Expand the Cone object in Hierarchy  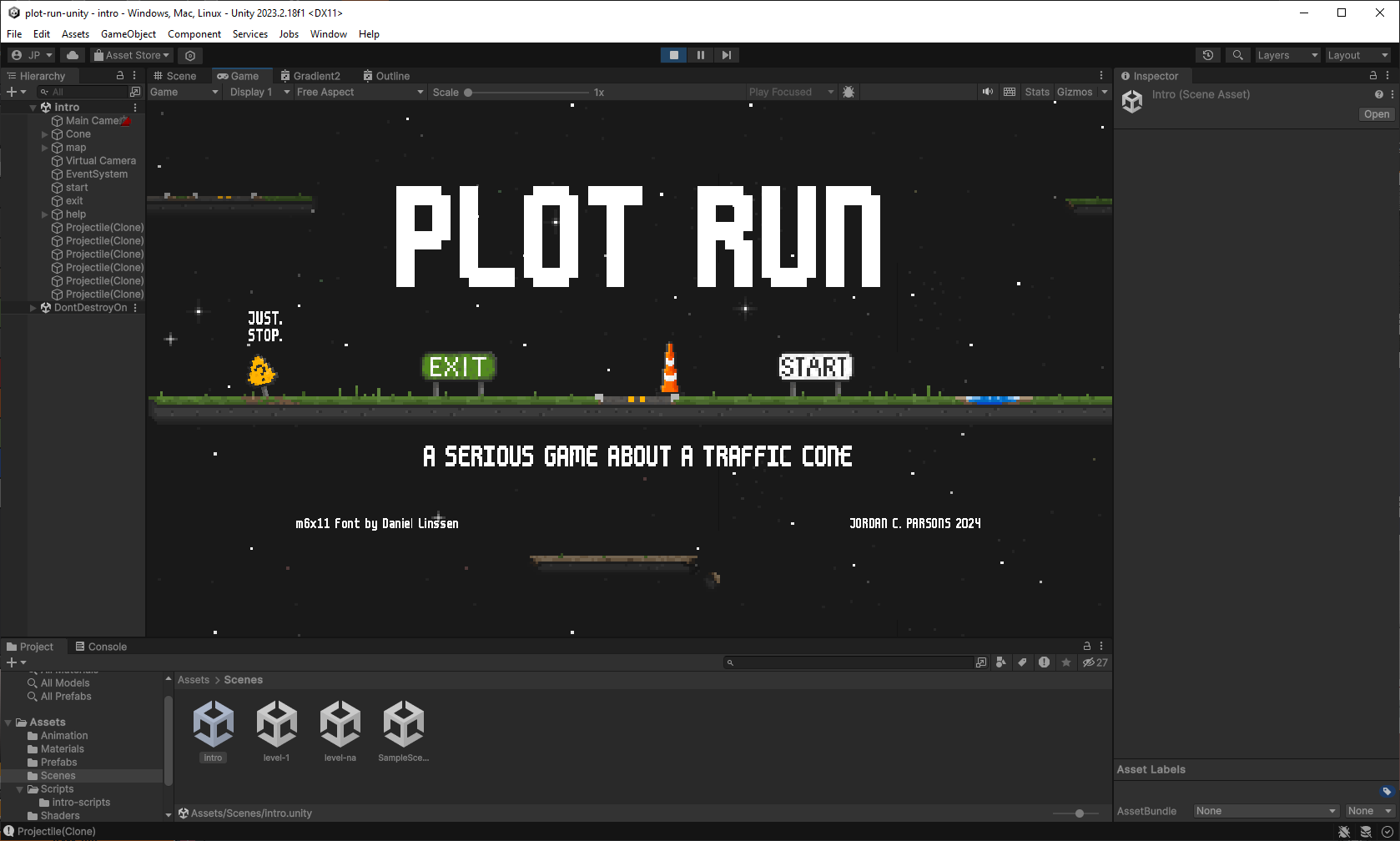pos(45,134)
